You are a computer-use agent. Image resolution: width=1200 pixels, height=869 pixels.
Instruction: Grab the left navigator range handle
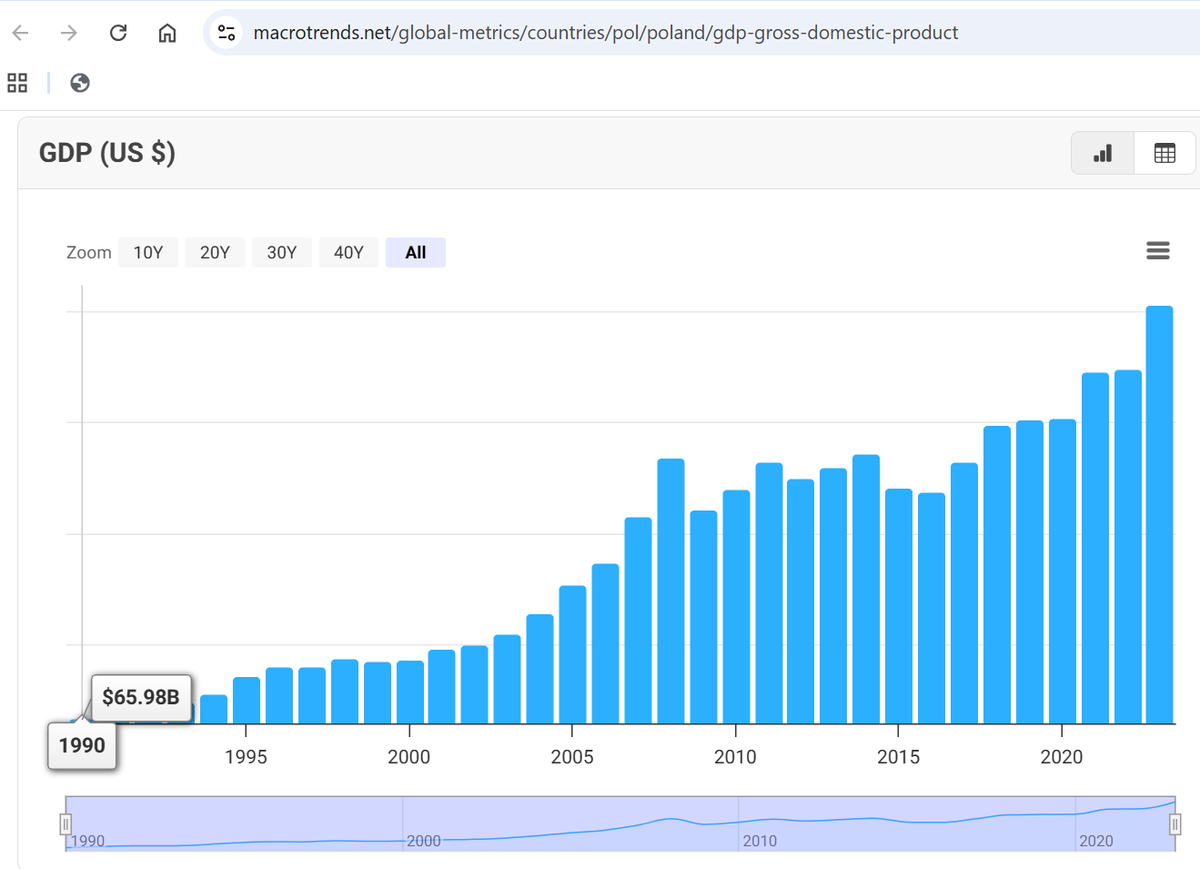pyautogui.click(x=66, y=824)
